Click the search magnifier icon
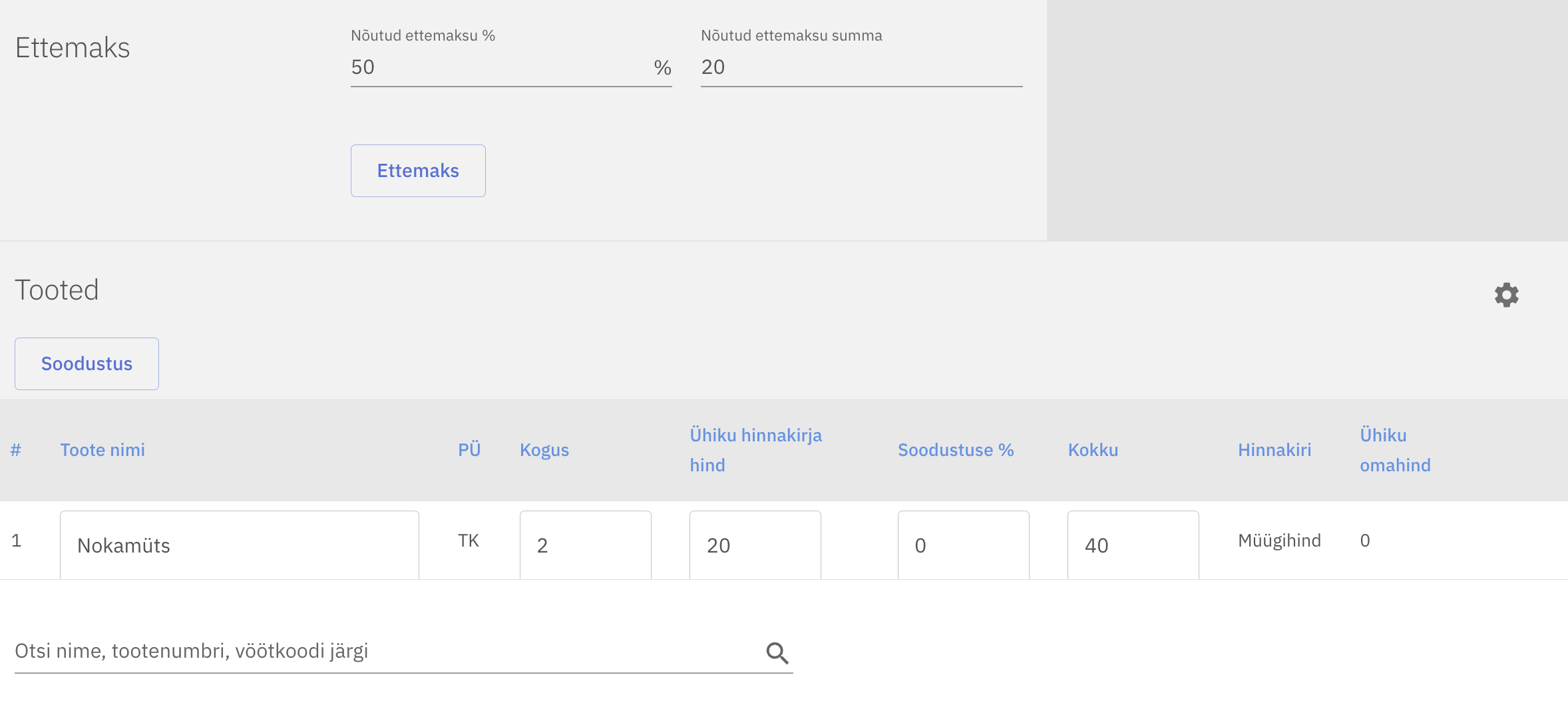 click(777, 653)
